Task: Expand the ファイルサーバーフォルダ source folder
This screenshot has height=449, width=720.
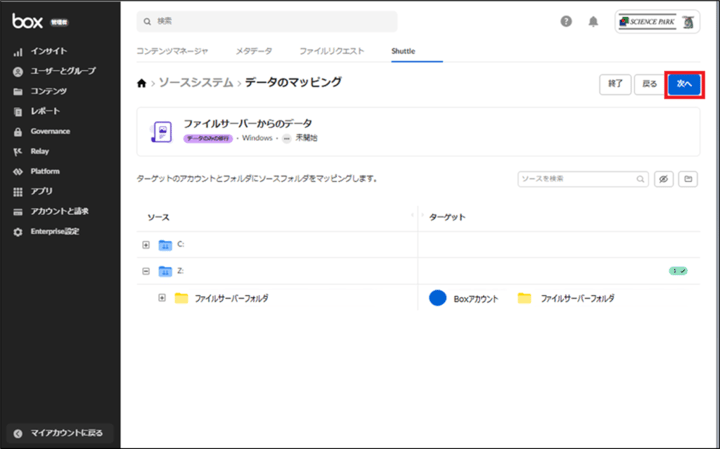Action: point(161,298)
